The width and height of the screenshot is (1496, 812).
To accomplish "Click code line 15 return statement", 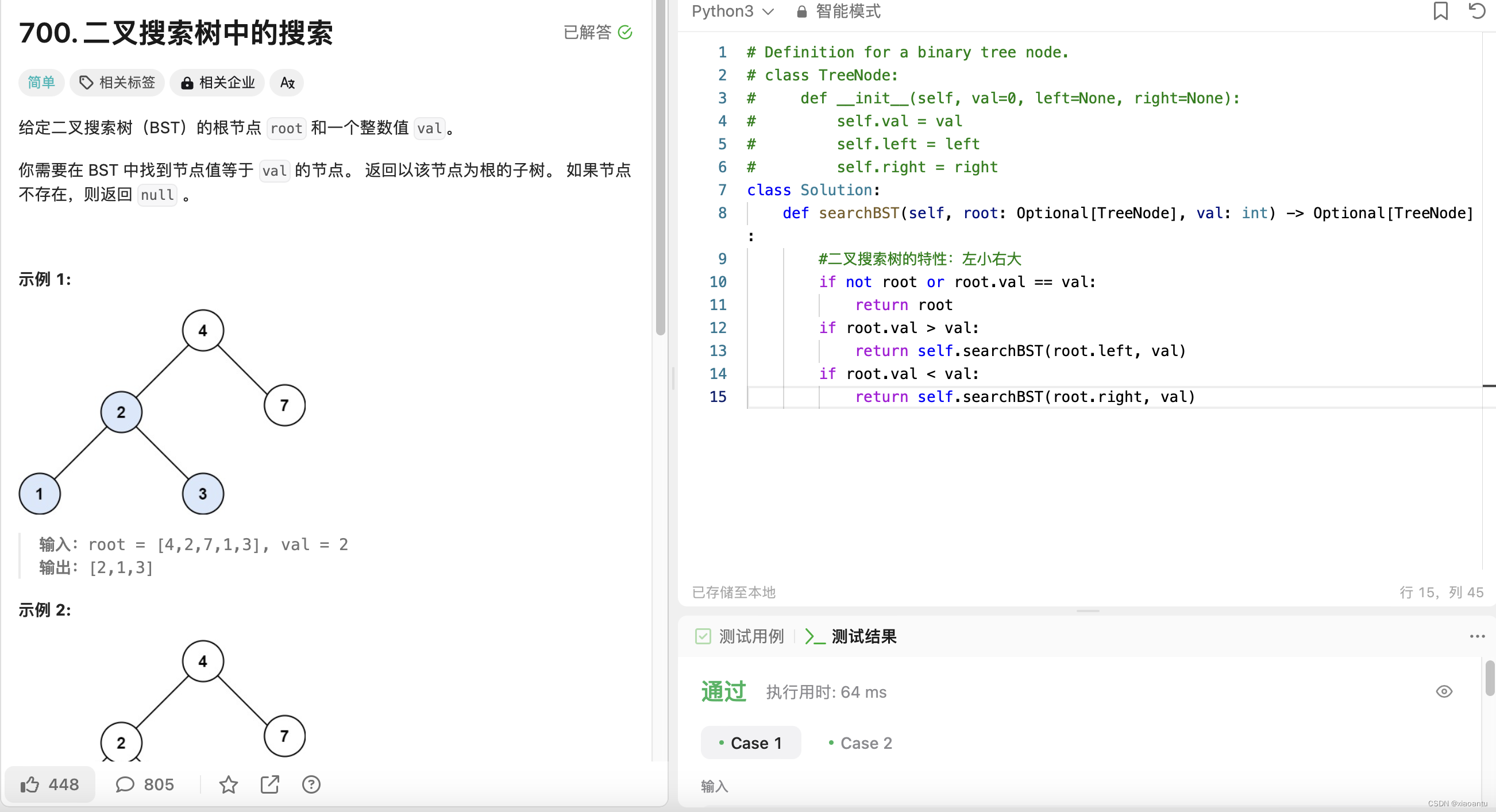I will click(1024, 396).
